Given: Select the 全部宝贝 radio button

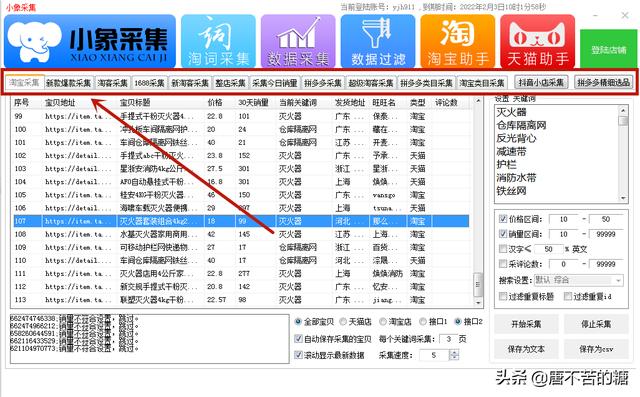Looking at the screenshot, I should [298, 322].
